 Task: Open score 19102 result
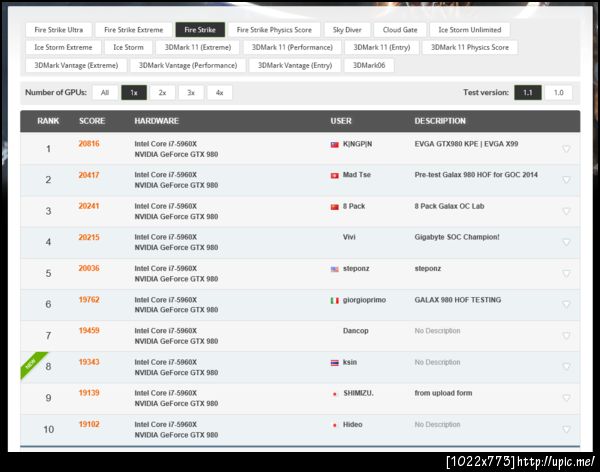(x=89, y=424)
